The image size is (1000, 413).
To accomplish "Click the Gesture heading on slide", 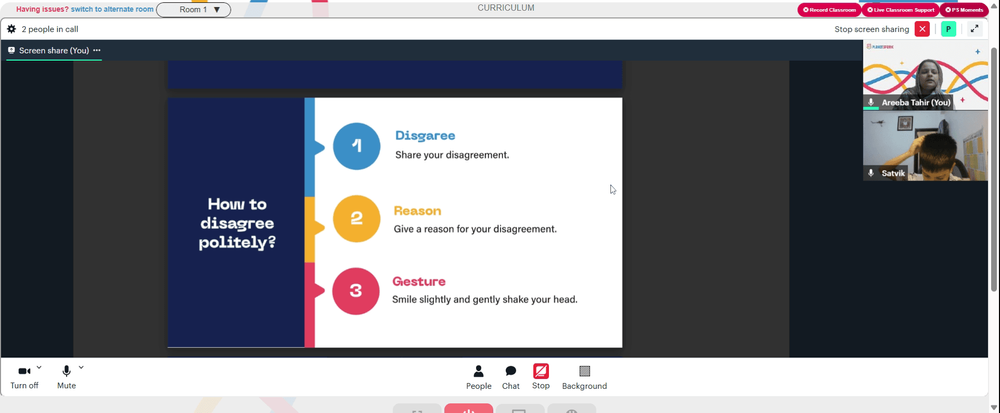I will coord(418,281).
